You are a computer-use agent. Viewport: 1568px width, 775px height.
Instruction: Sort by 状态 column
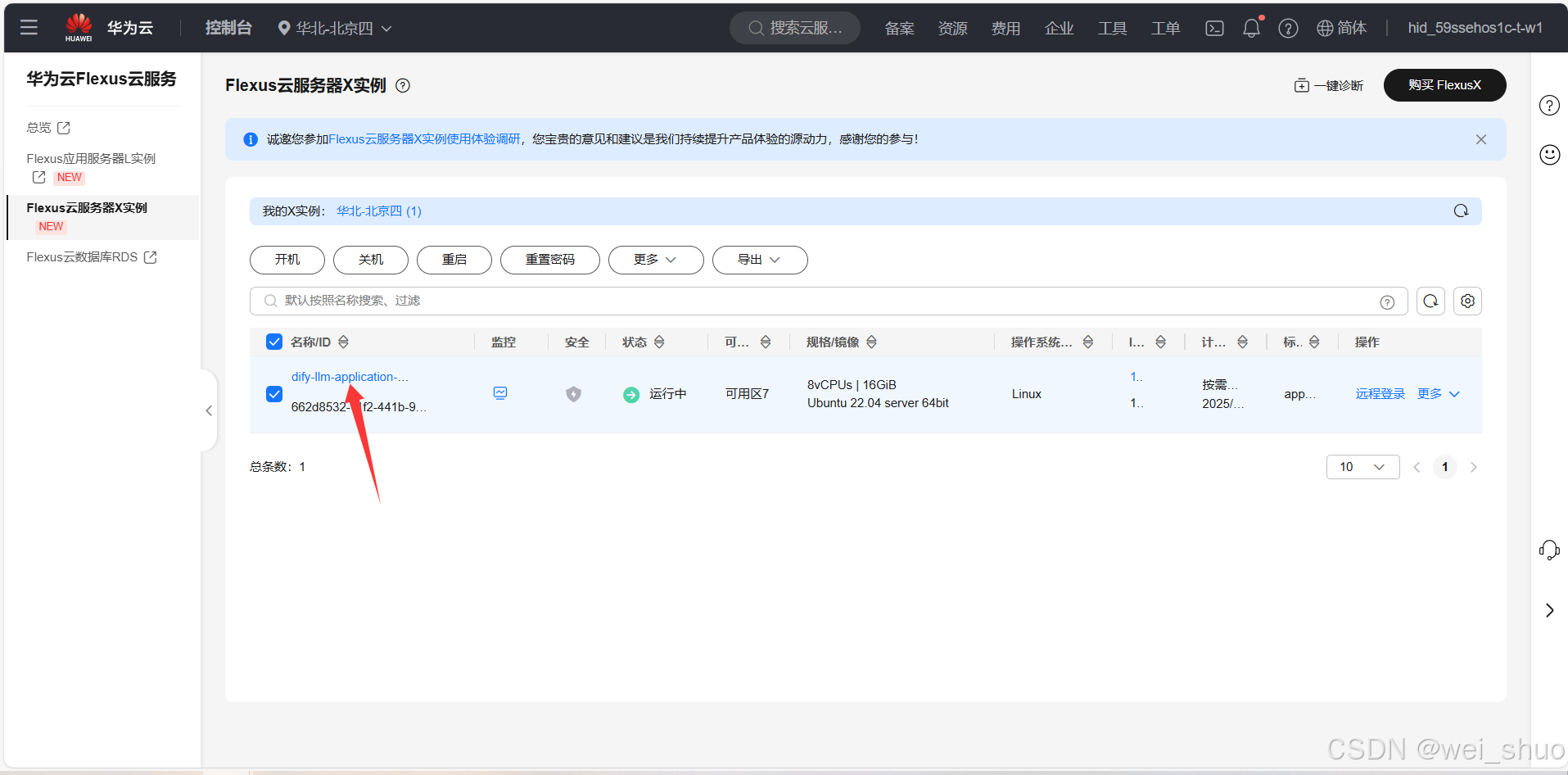click(x=659, y=342)
